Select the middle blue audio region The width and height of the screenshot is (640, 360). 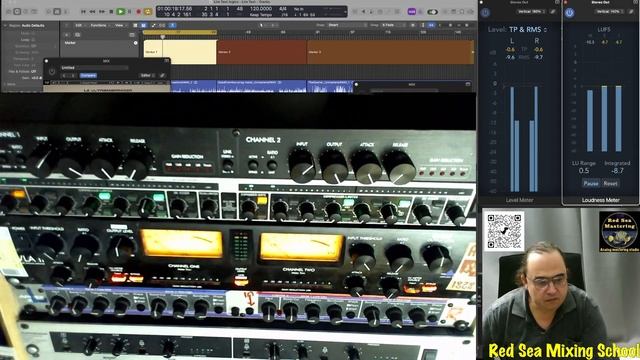pos(262,86)
